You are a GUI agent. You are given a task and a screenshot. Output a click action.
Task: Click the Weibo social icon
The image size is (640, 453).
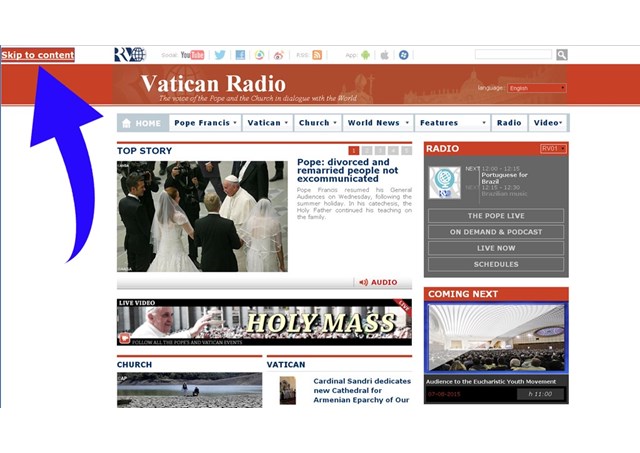click(x=279, y=55)
